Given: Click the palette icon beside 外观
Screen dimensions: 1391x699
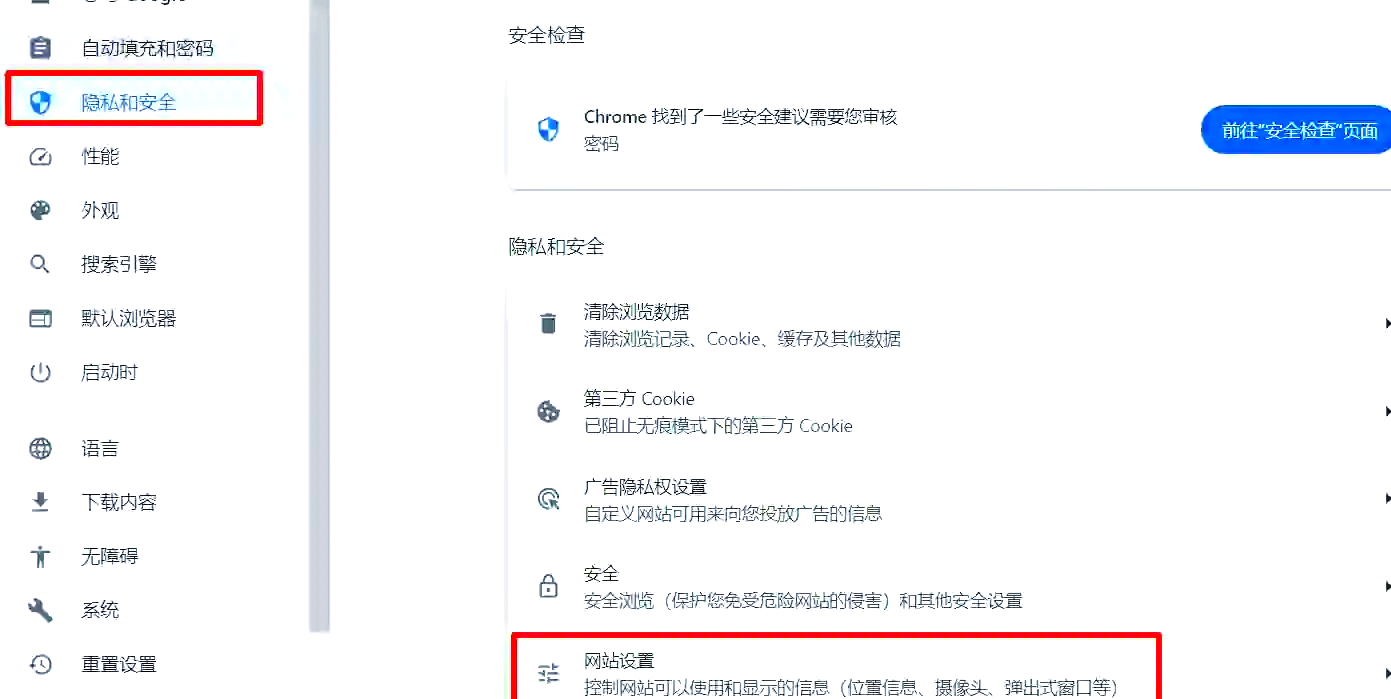Looking at the screenshot, I should click(40, 210).
